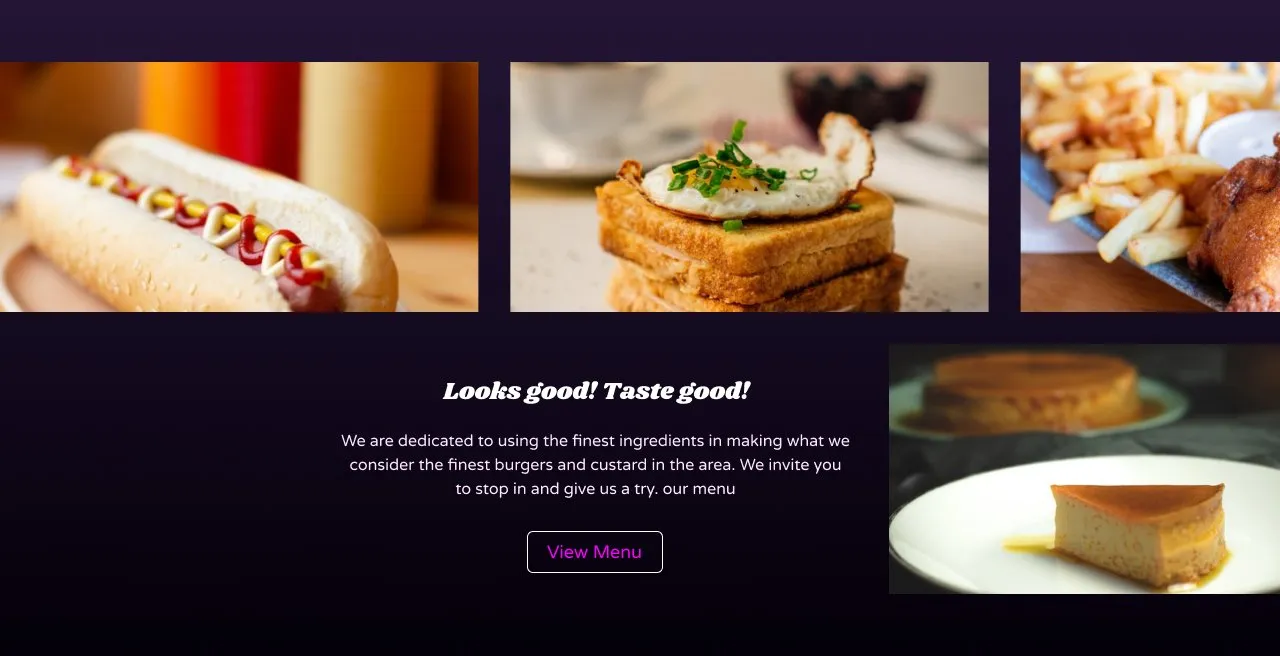
Task: Open the hot dog photo
Action: 239,187
